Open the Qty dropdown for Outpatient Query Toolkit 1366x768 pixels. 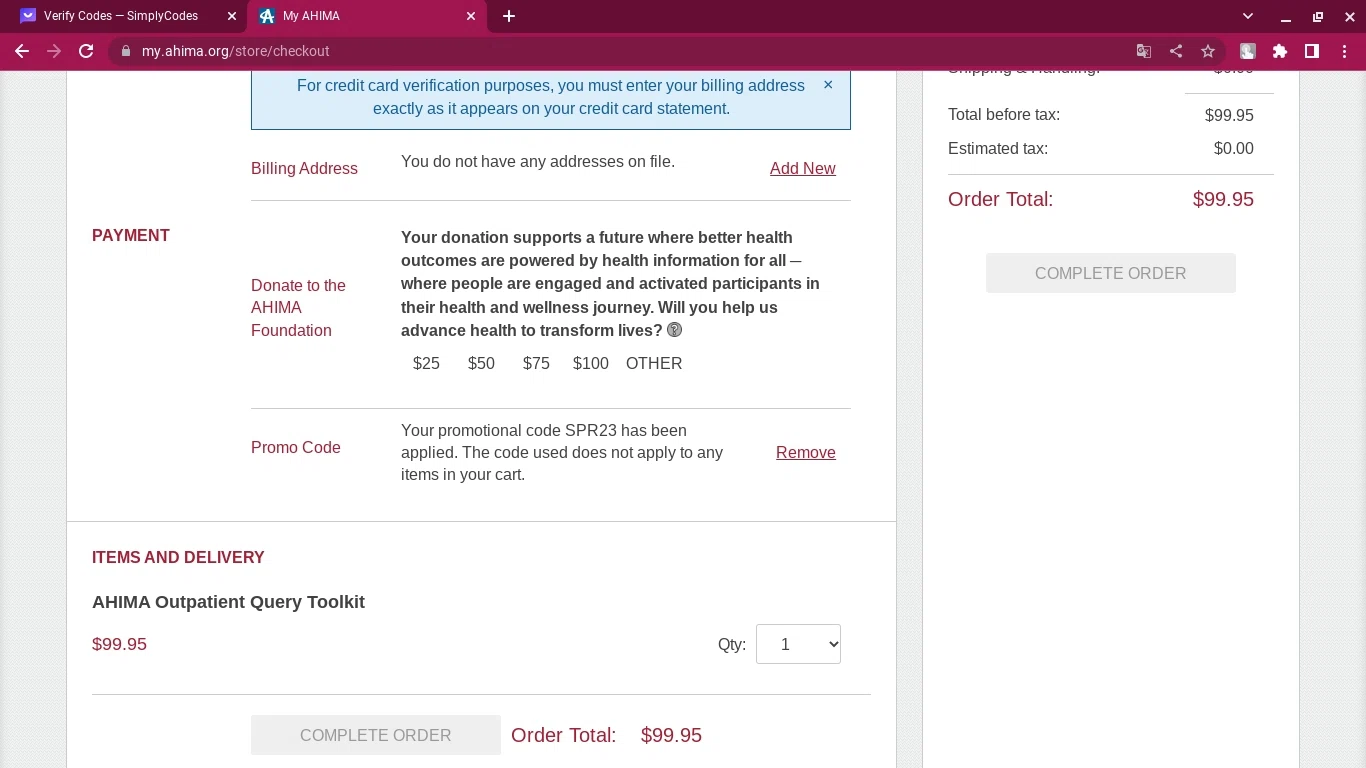coord(798,644)
